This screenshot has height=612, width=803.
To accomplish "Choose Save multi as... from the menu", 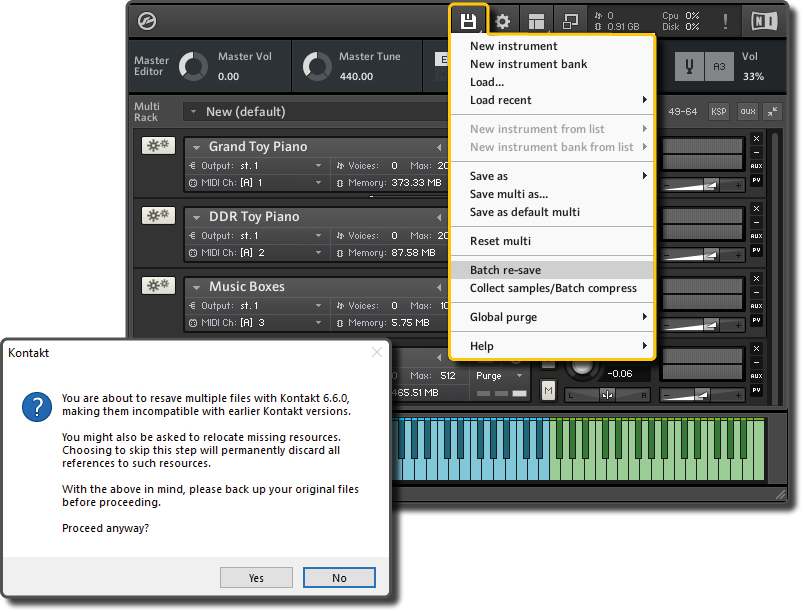I will coord(552,194).
